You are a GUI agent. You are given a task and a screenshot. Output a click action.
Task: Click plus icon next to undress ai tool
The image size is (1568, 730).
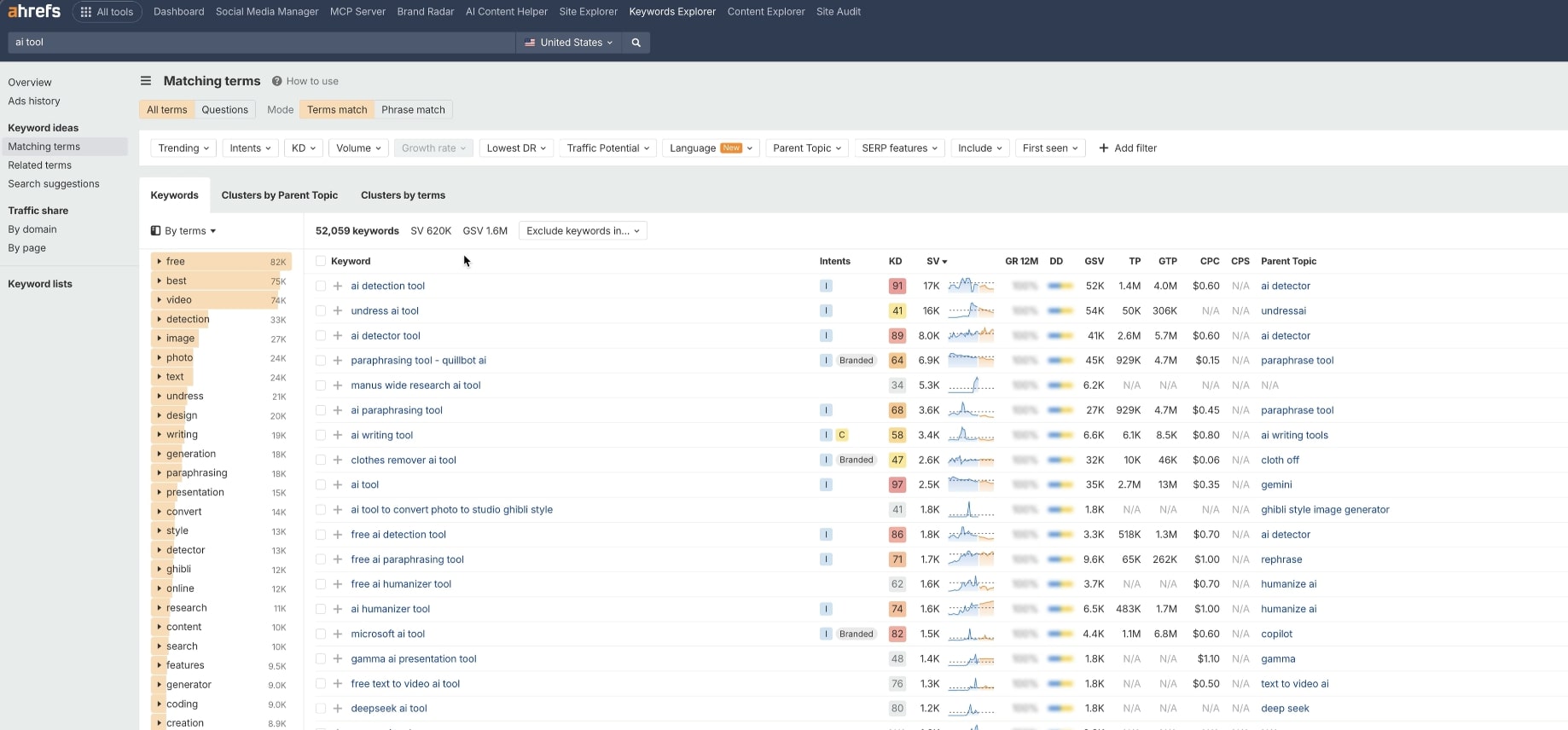tap(338, 311)
